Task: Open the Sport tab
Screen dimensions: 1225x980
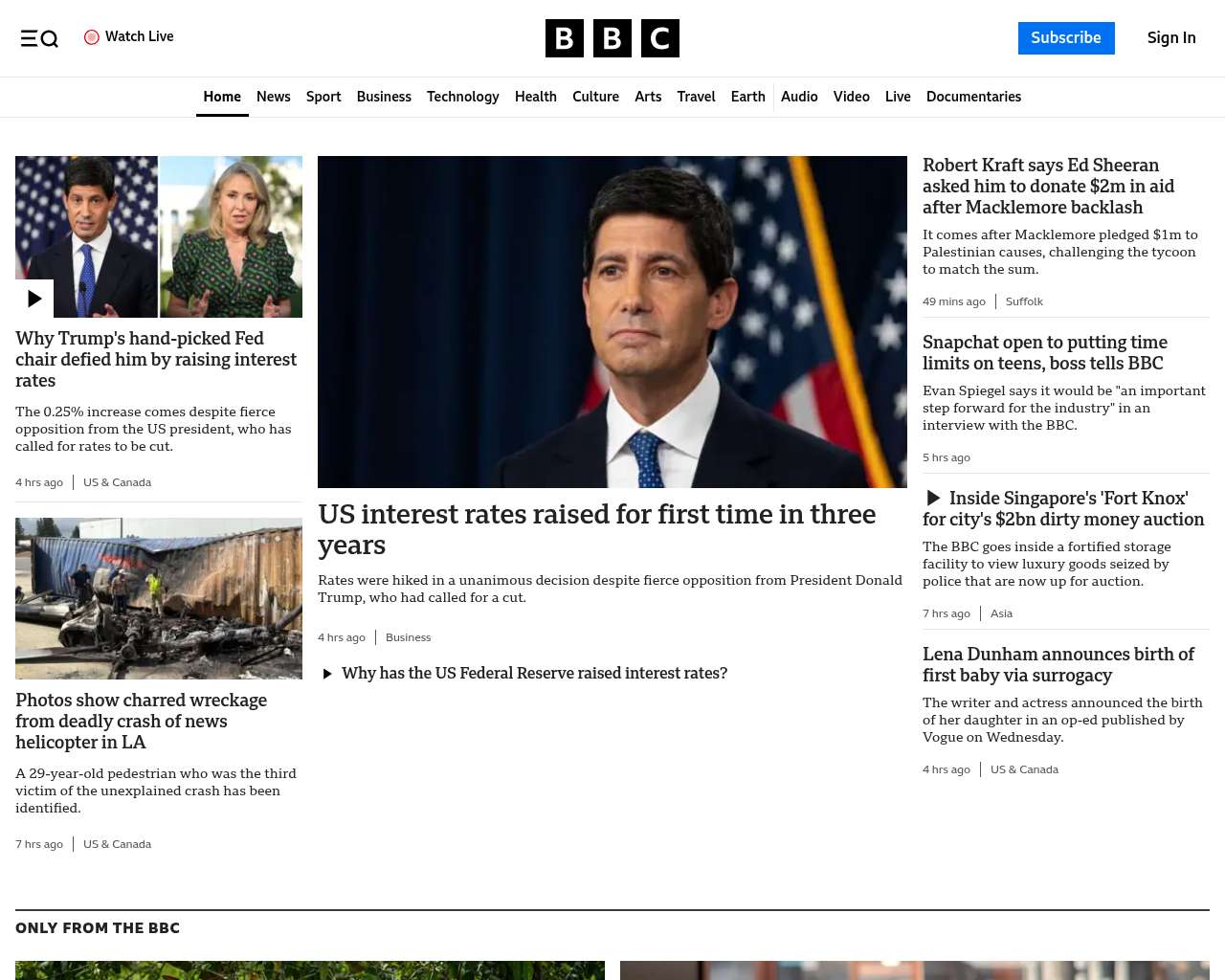Action: pos(323,97)
